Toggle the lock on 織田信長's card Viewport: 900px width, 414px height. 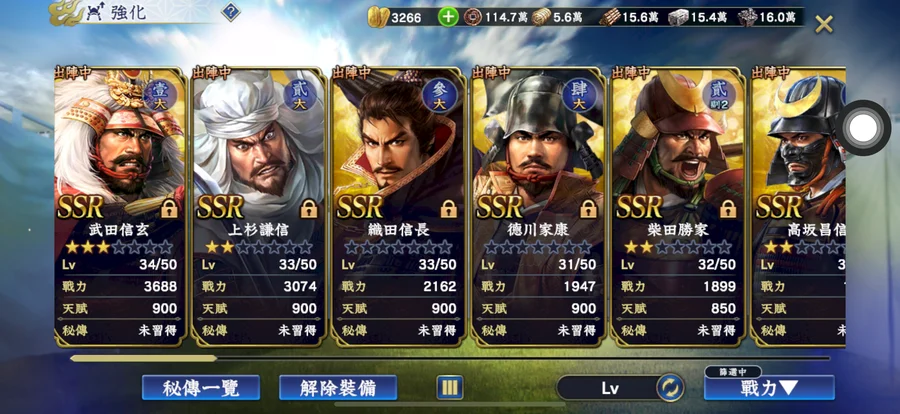(x=448, y=208)
